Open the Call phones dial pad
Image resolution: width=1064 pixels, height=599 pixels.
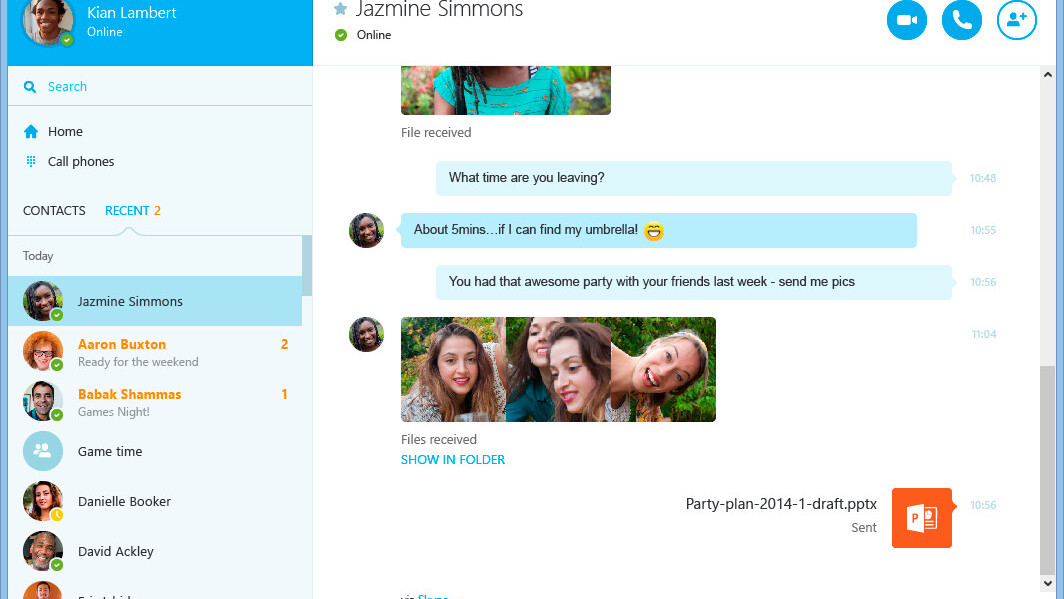pyautogui.click(x=31, y=162)
